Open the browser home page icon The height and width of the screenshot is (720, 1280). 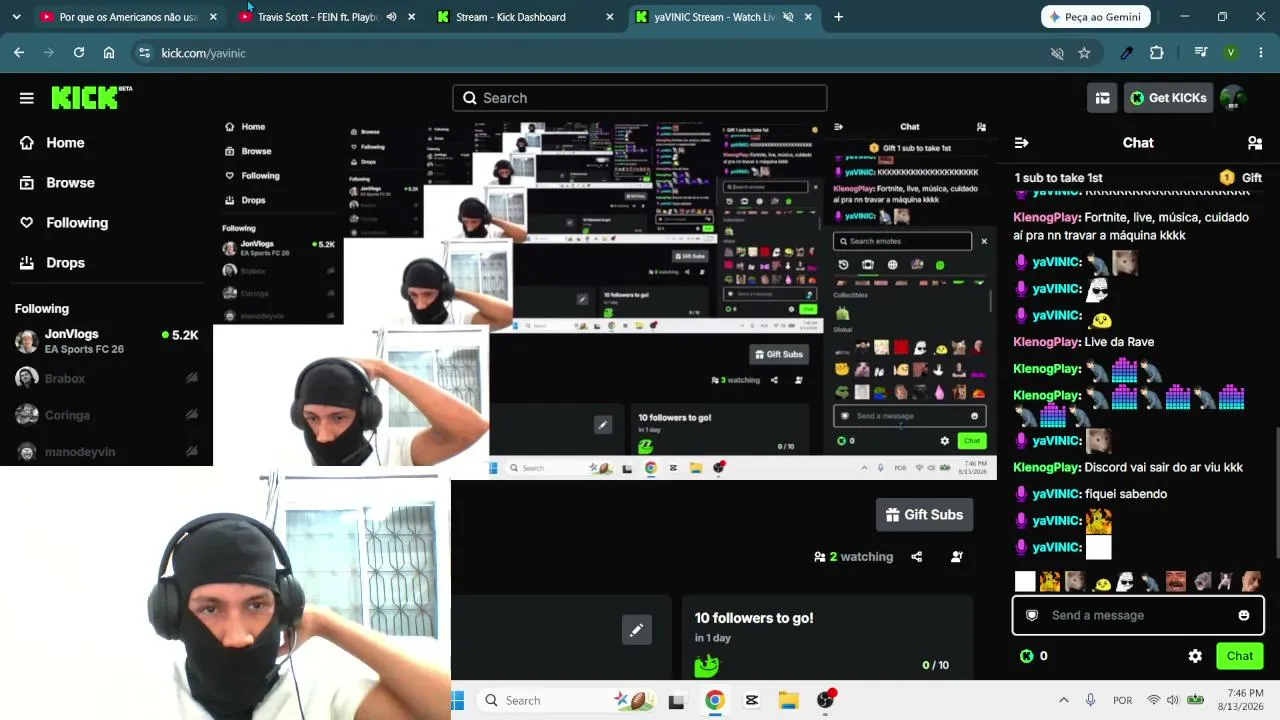[109, 53]
